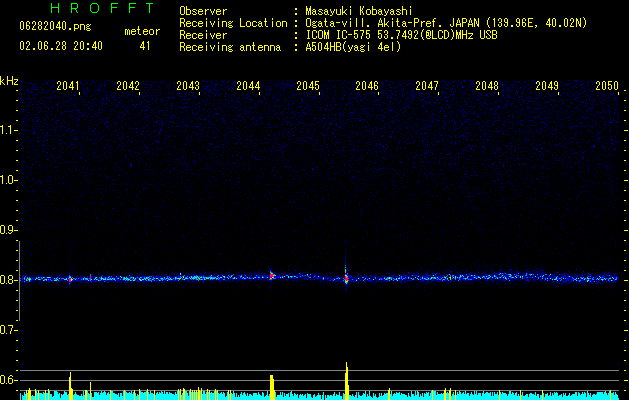Click the date 02.06.28 20:40 label

pos(61,46)
